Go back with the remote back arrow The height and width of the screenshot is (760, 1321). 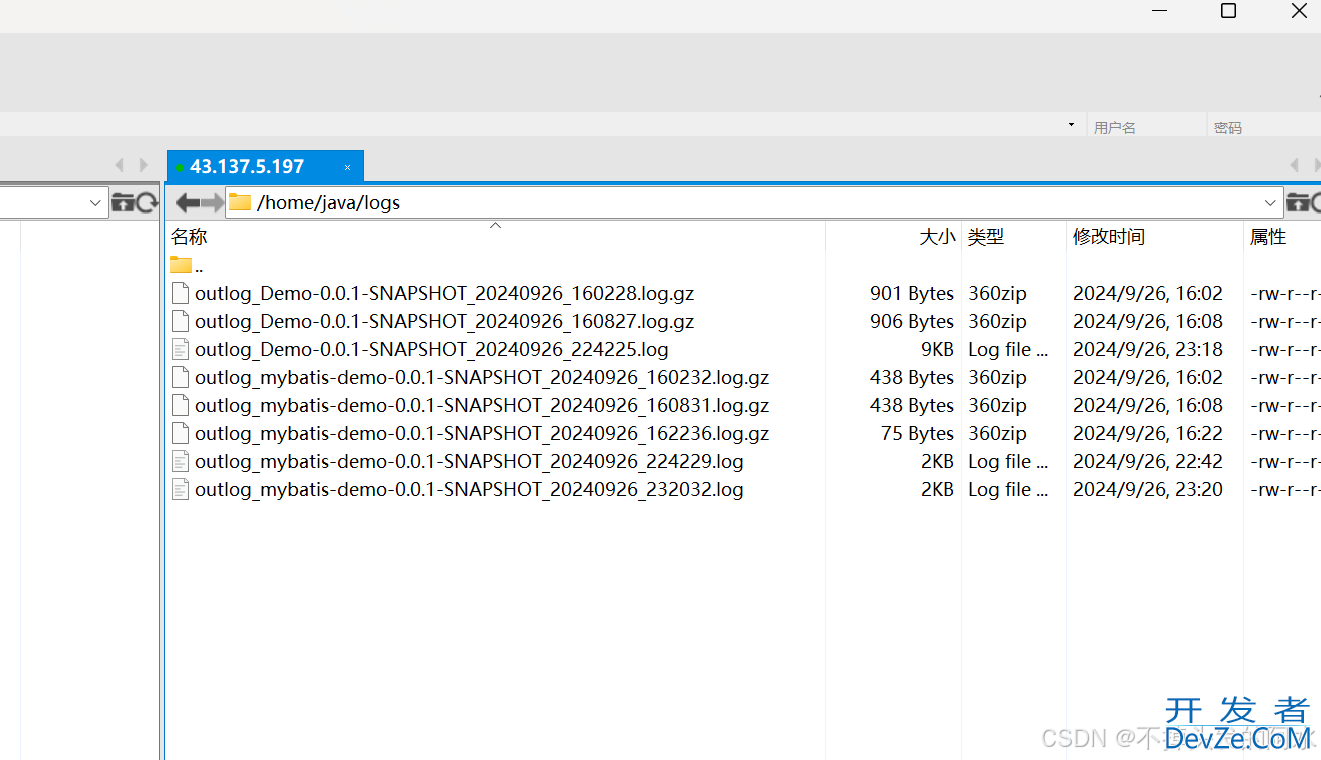tap(187, 202)
